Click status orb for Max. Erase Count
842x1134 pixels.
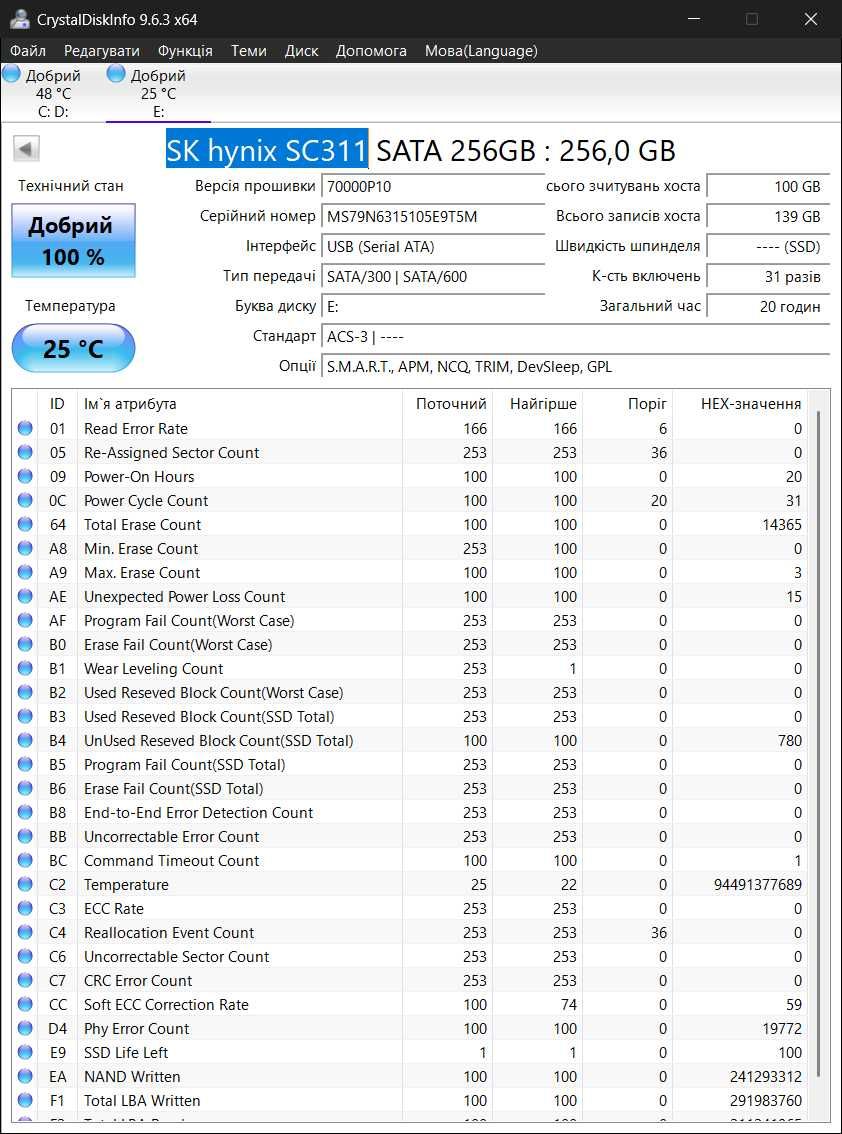(x=25, y=572)
